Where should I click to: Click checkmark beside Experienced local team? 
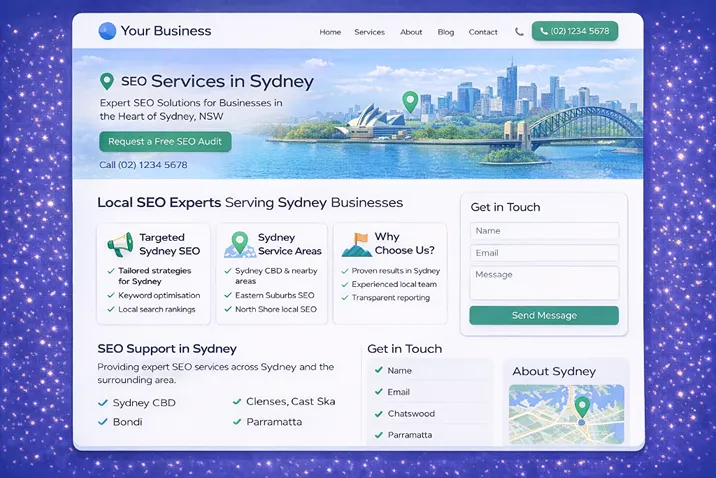coord(345,284)
